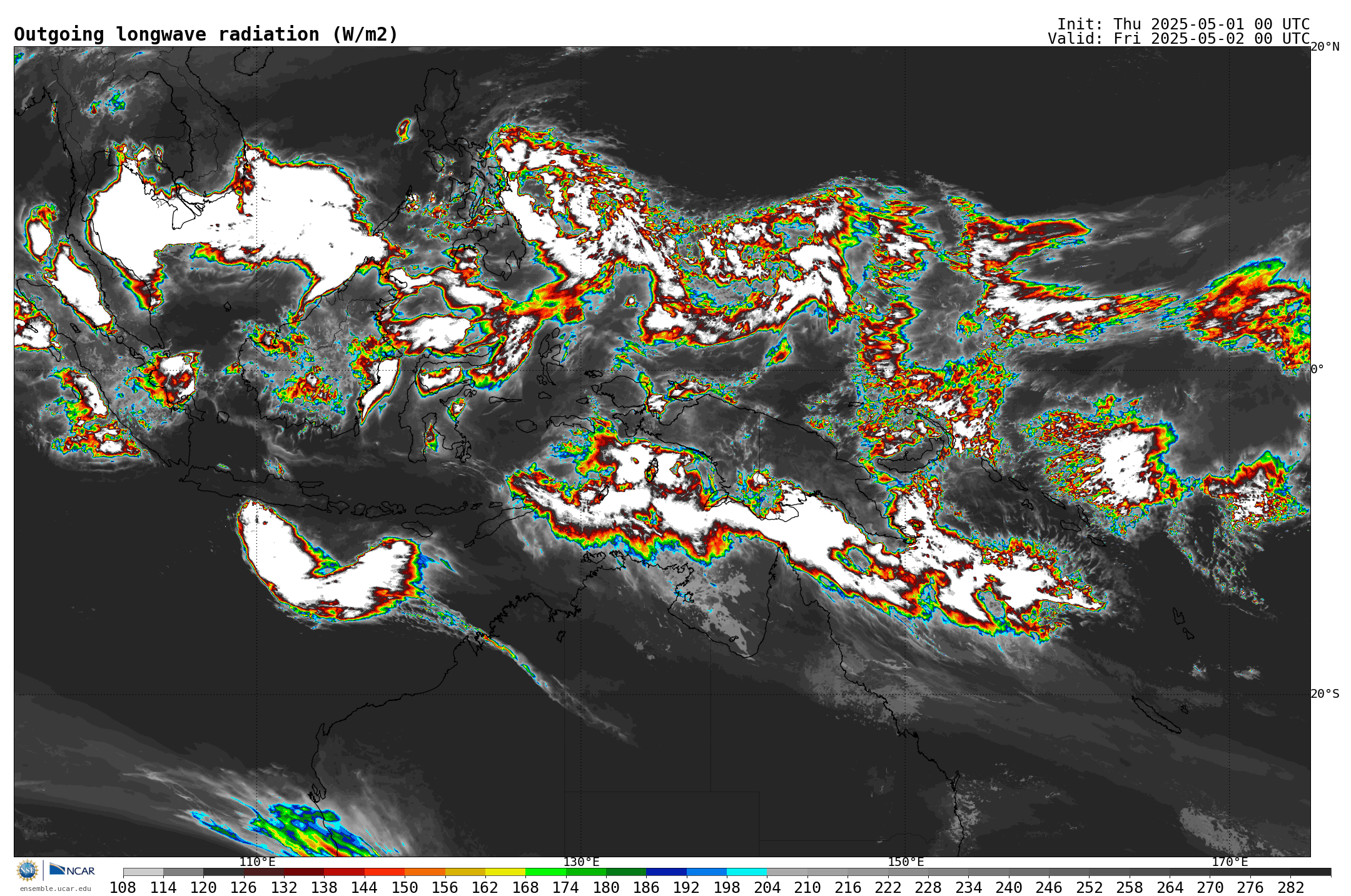The image size is (1351, 896).
Task: Pick the dark red 132–138 colorbar swatch
Action: 304,872
